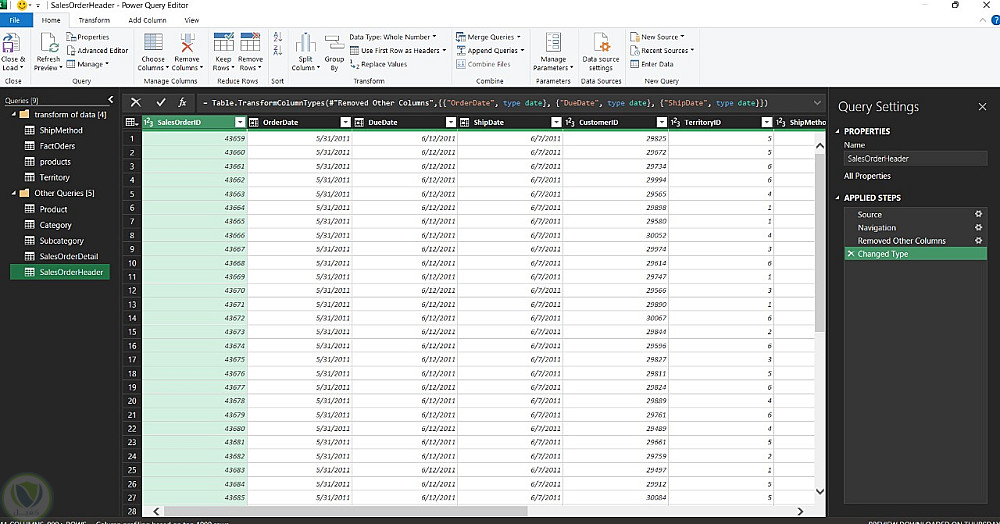Open the table corner menu icon
The image size is (1000, 524).
pos(131,122)
